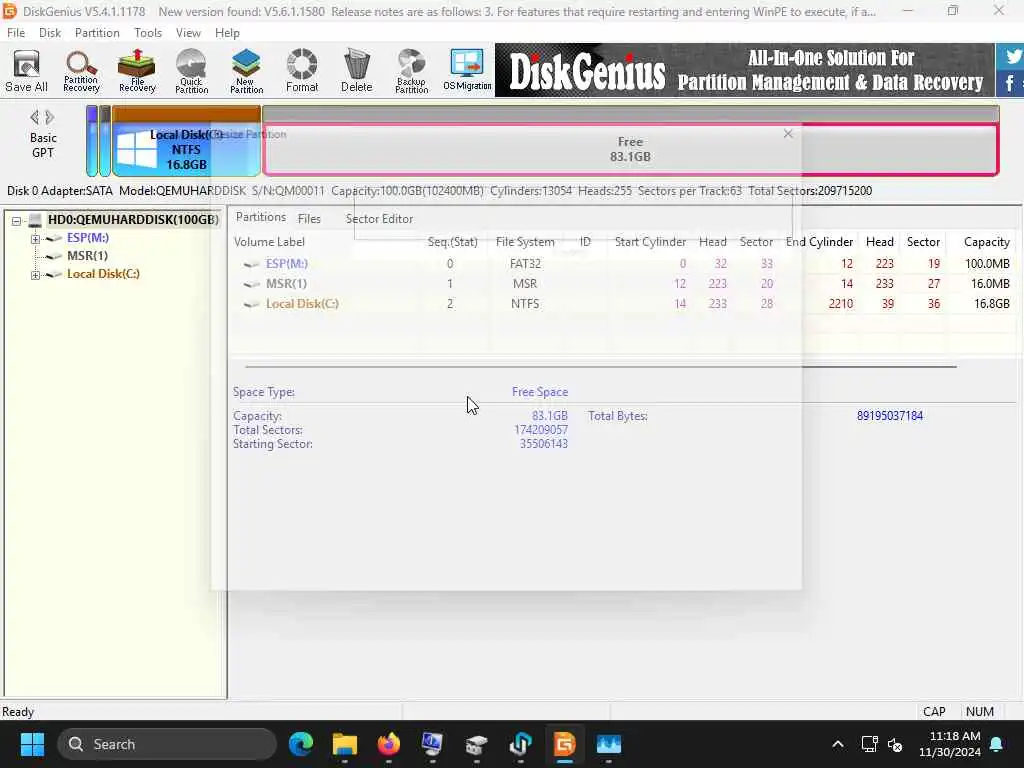Screen dimensions: 1024x768
Task: Click the End Cylinder column header
Action: coord(819,242)
